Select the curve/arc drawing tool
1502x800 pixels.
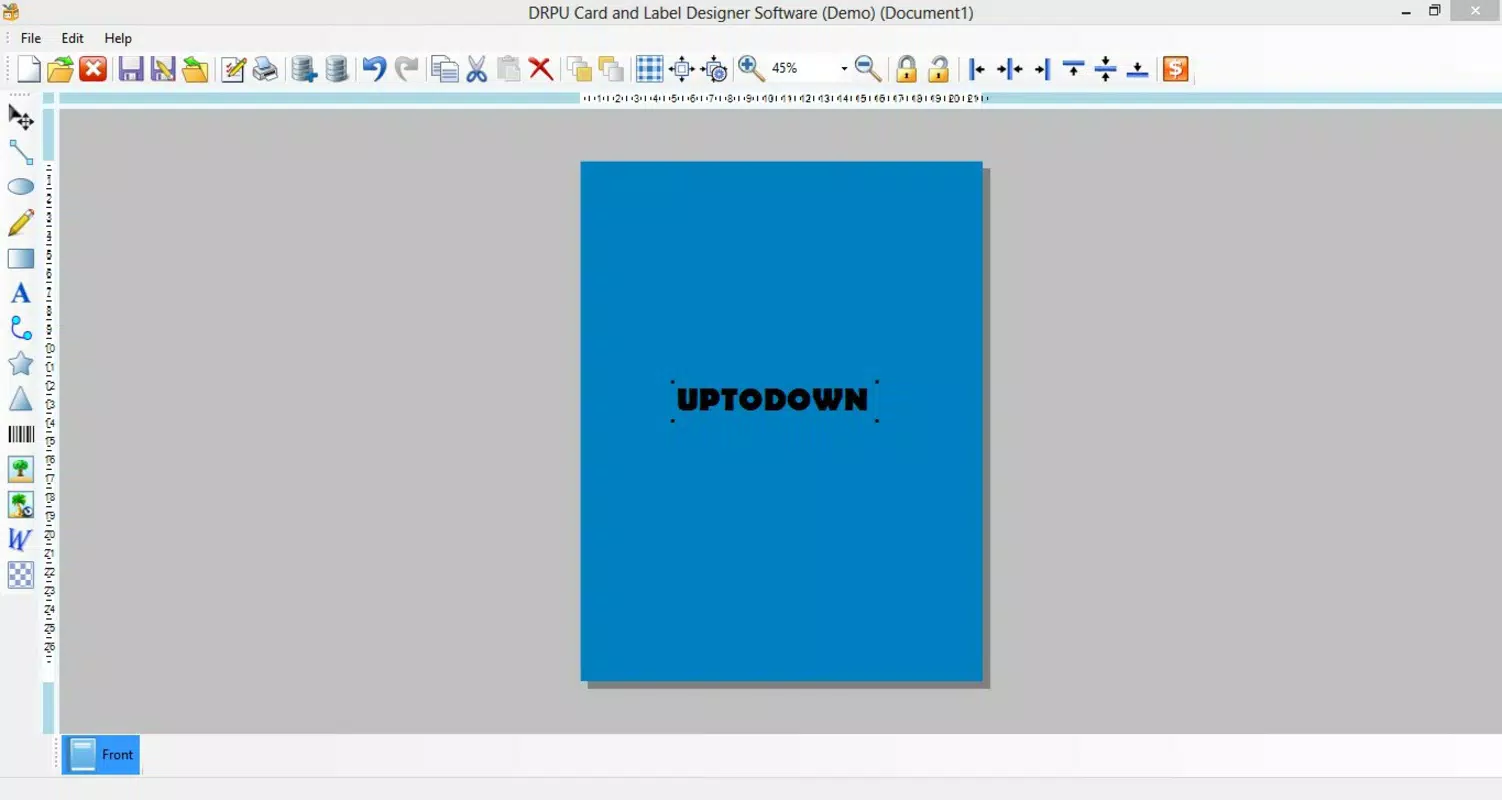pyautogui.click(x=21, y=328)
